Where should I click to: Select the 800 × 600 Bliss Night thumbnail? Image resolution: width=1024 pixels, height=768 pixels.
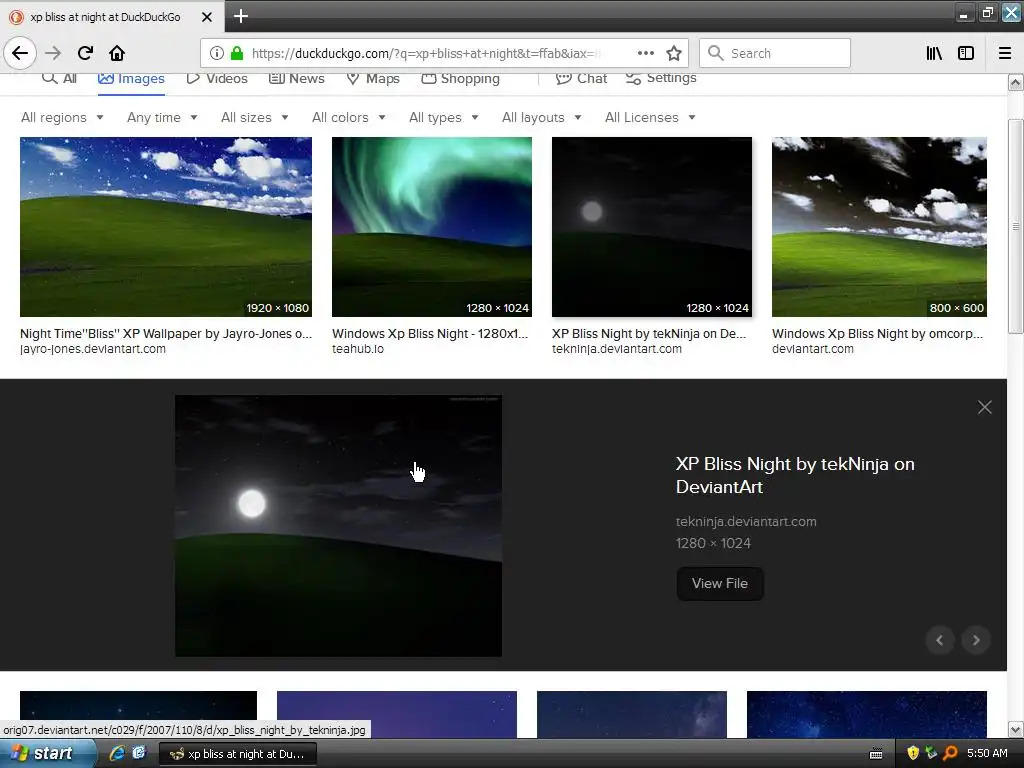click(x=879, y=227)
